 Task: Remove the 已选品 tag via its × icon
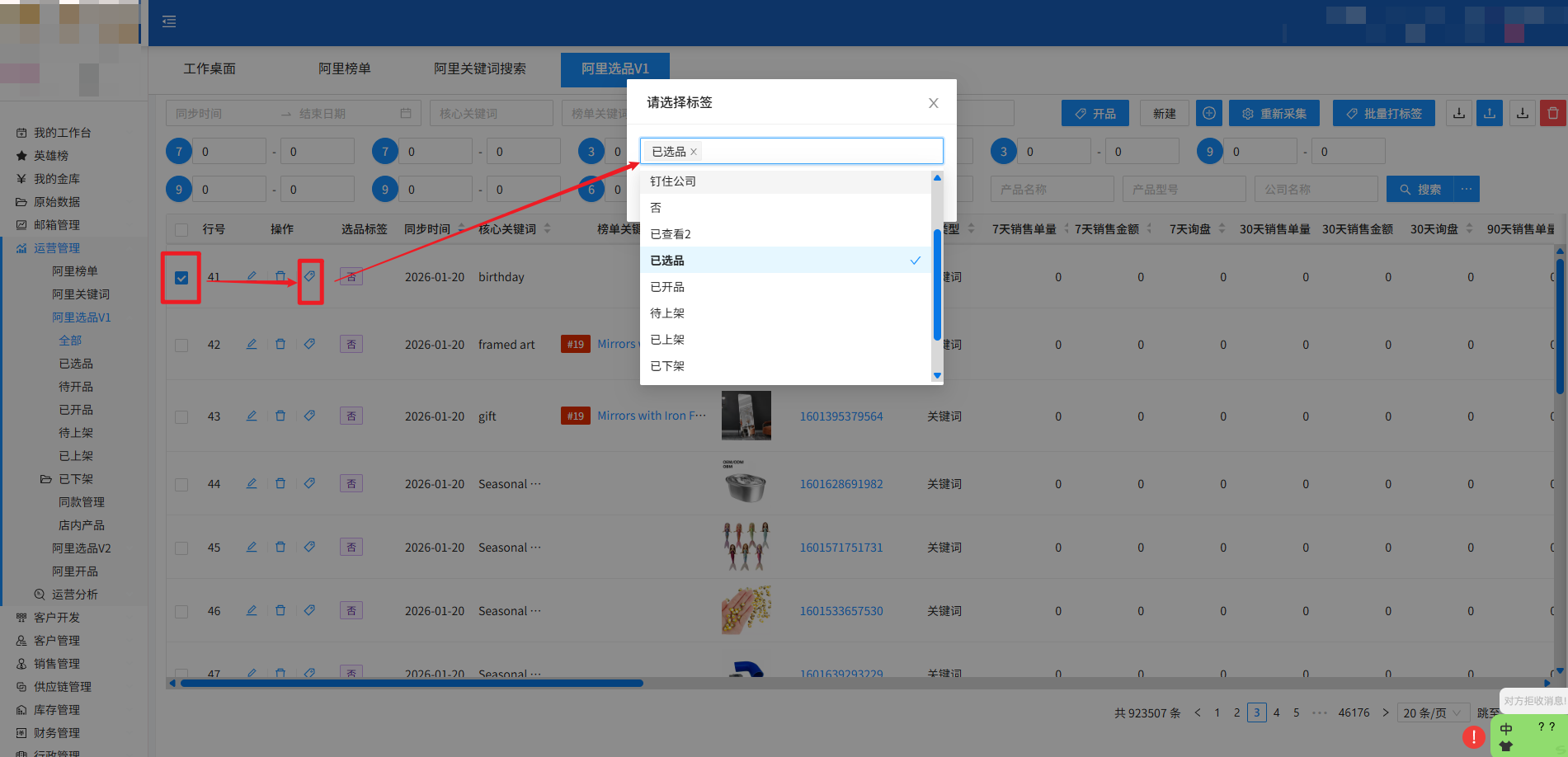694,152
